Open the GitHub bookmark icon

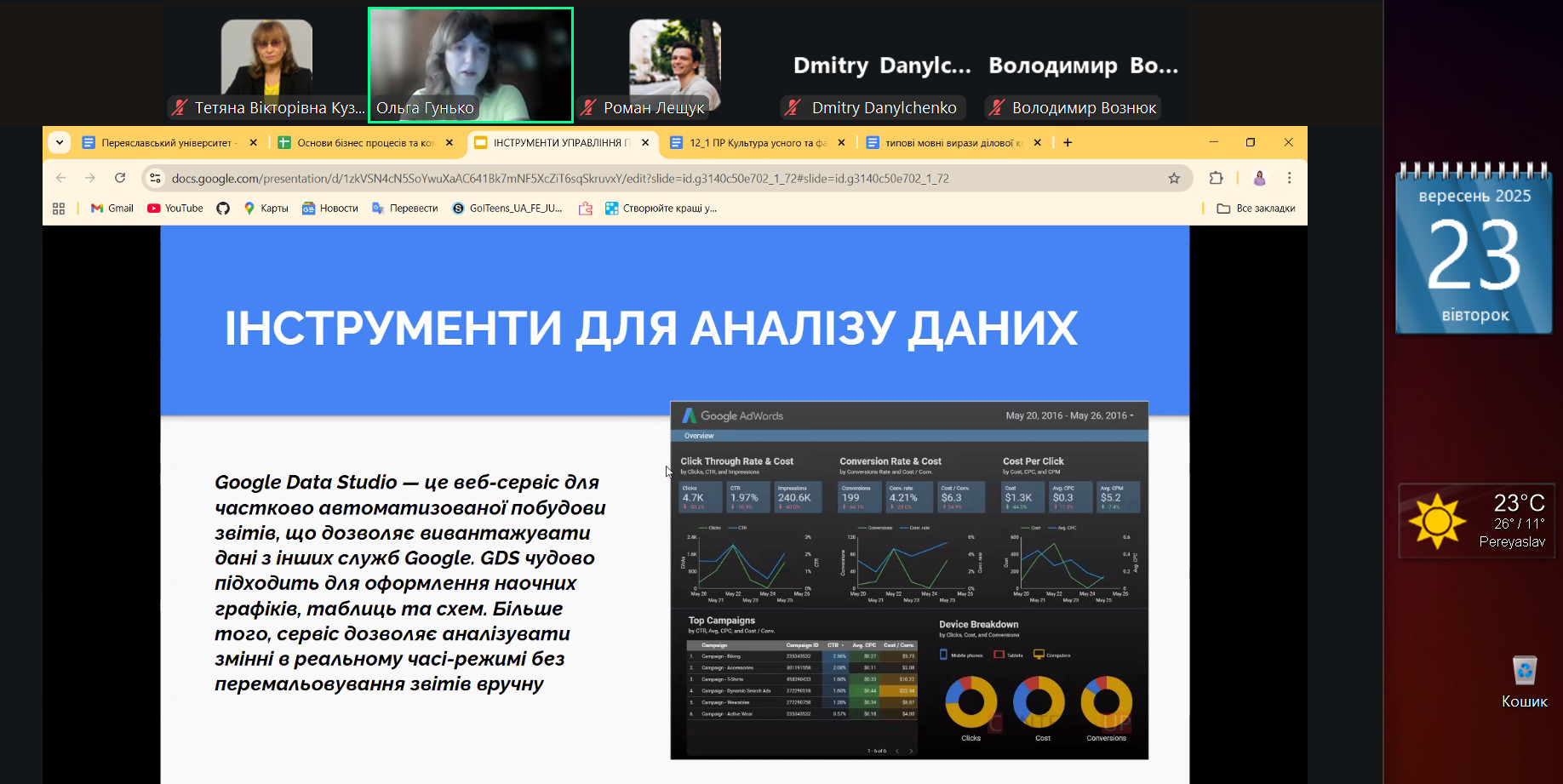223,209
